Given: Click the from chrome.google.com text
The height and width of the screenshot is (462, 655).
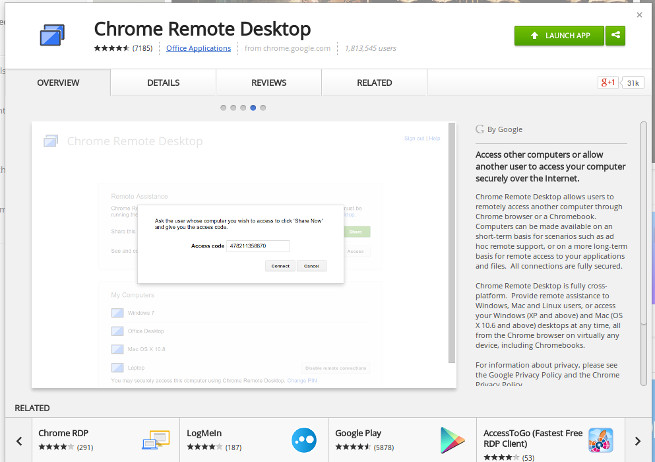Looking at the screenshot, I should [x=287, y=48].
